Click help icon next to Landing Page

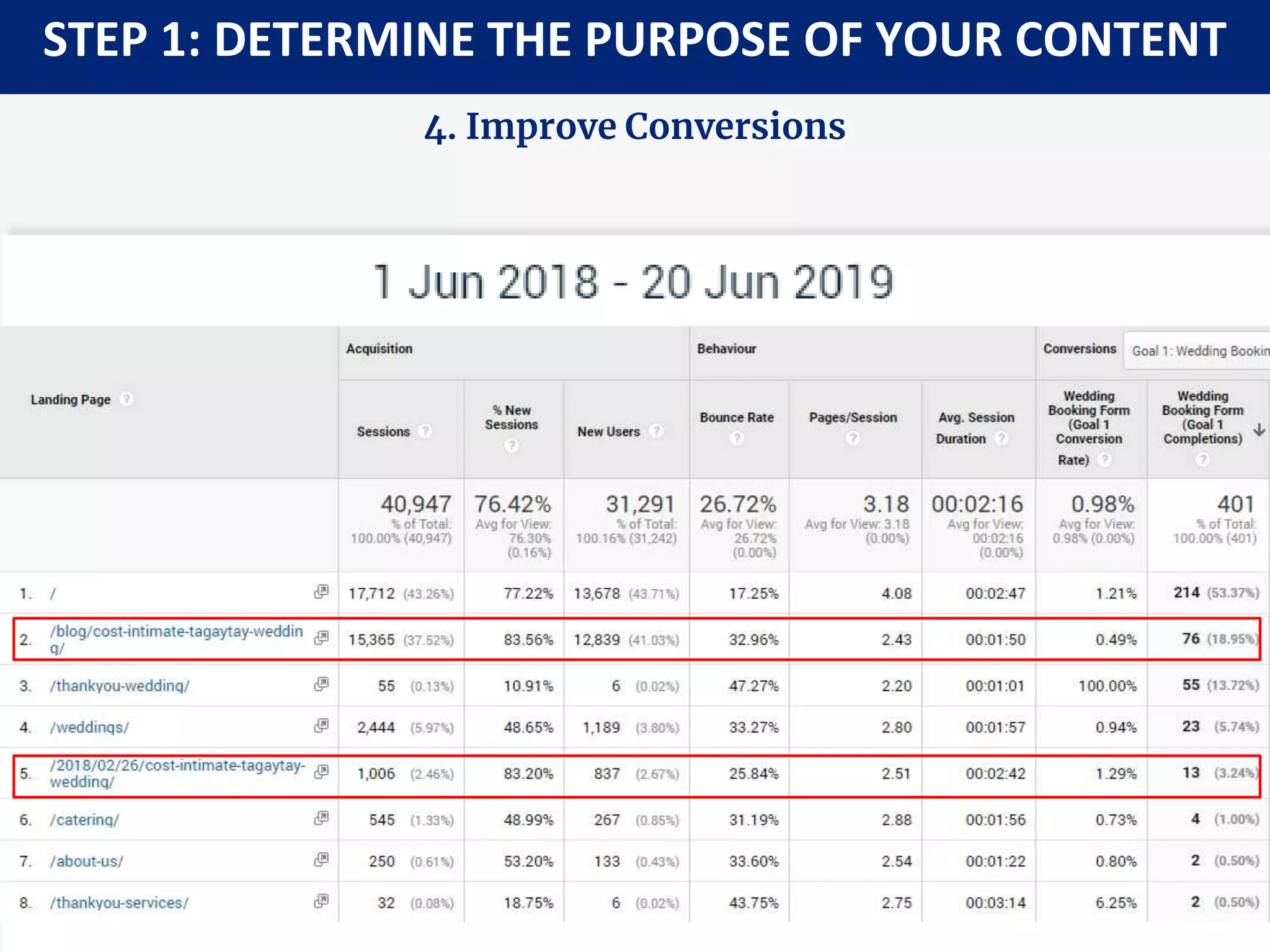[127, 399]
